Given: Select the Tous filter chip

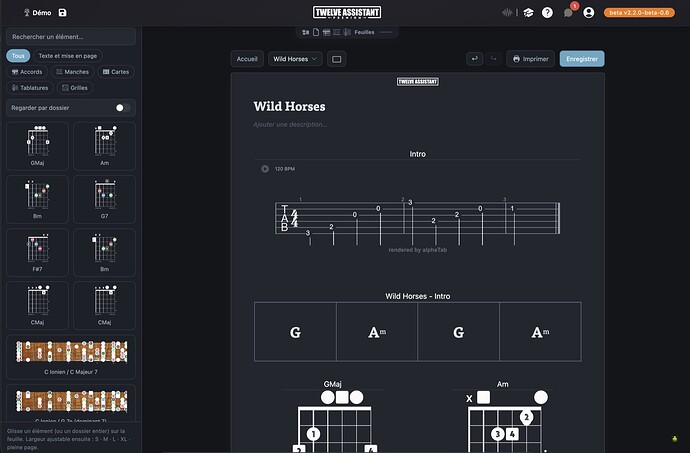Looking at the screenshot, I should pyautogui.click(x=18, y=56).
